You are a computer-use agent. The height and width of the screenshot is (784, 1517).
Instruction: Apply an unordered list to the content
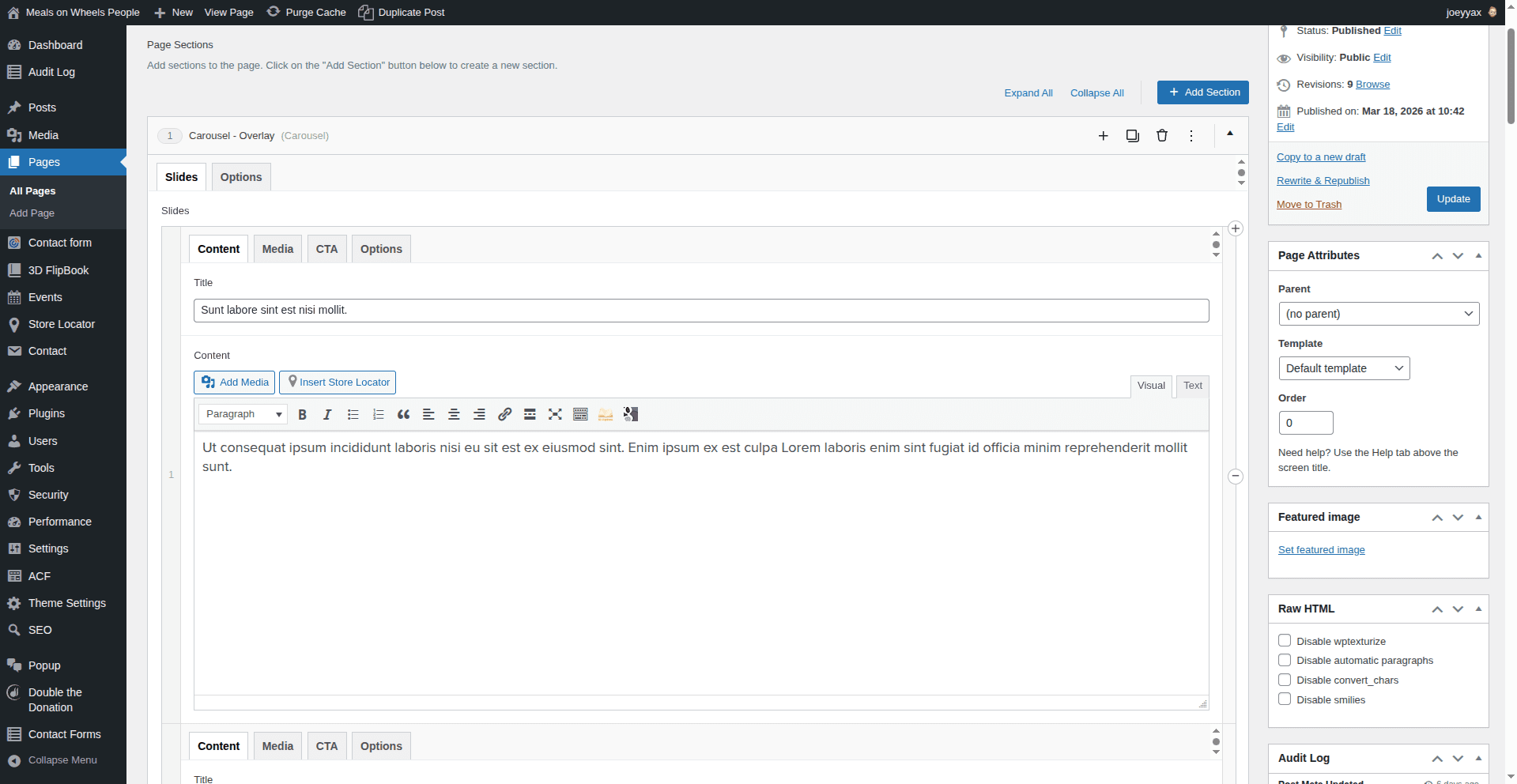[353, 414]
